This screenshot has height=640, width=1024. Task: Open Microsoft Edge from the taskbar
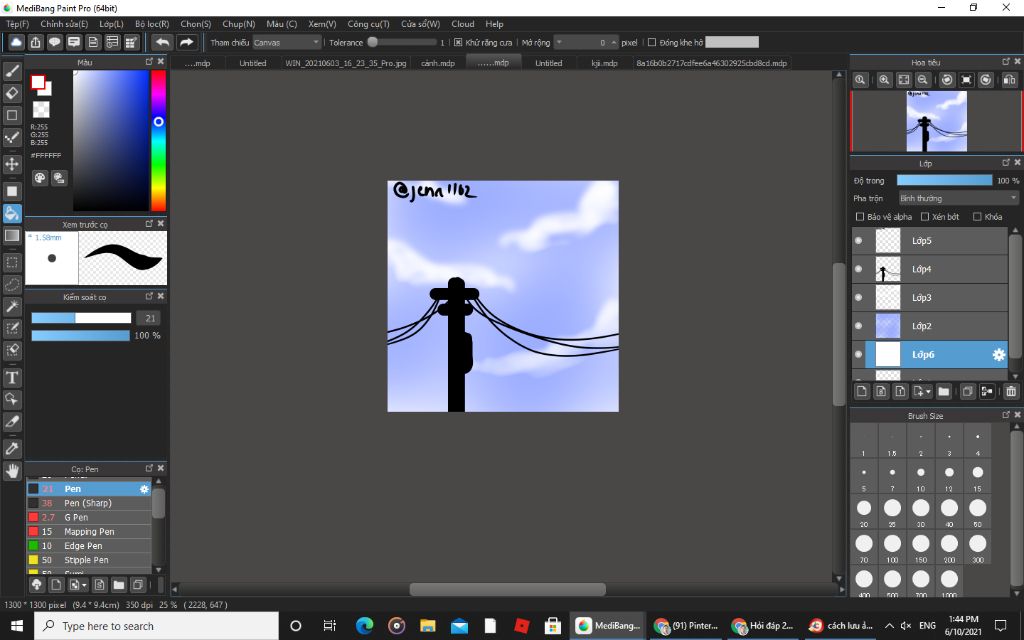tap(364, 626)
